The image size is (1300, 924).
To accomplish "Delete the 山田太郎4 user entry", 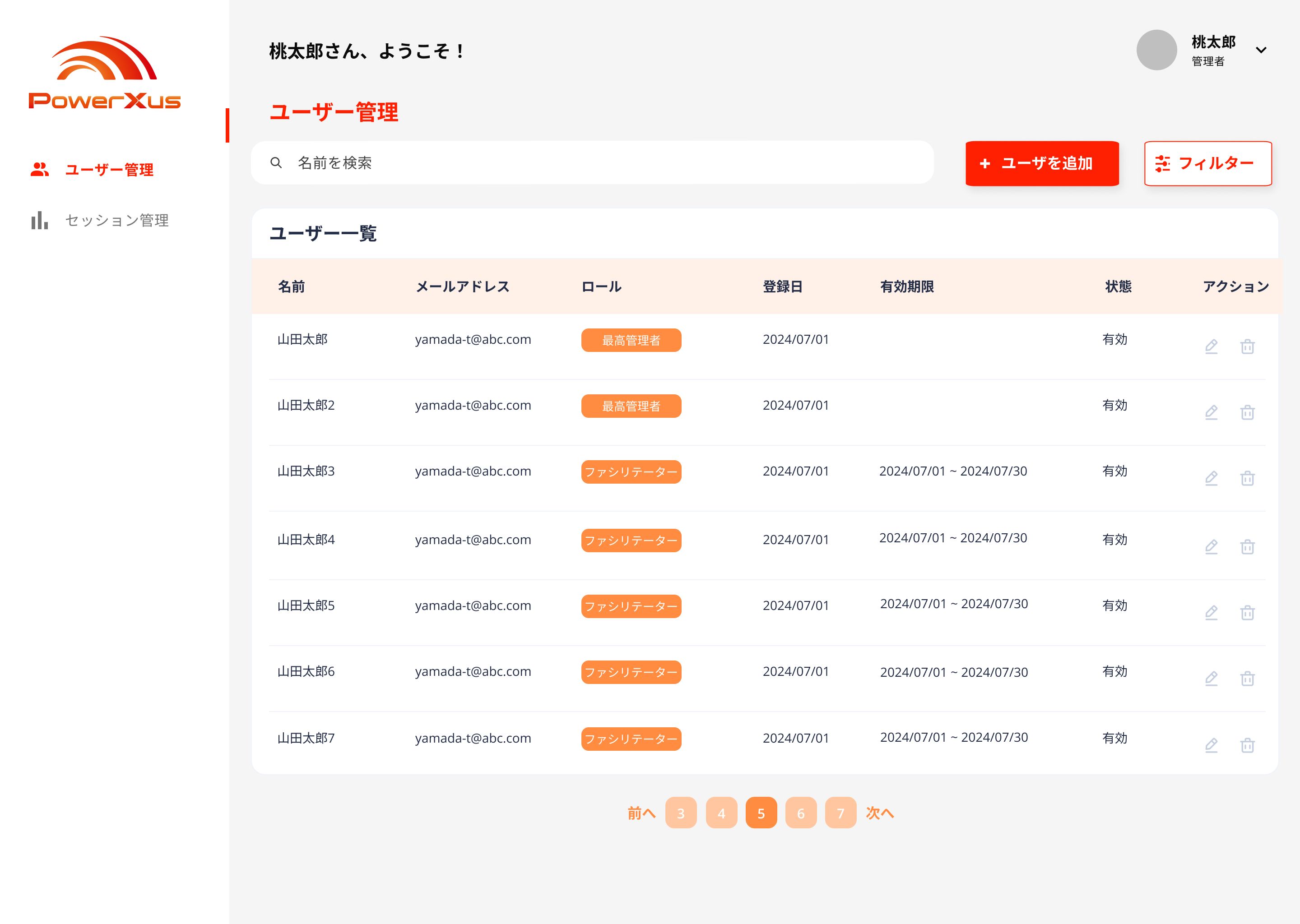I will coord(1247,546).
